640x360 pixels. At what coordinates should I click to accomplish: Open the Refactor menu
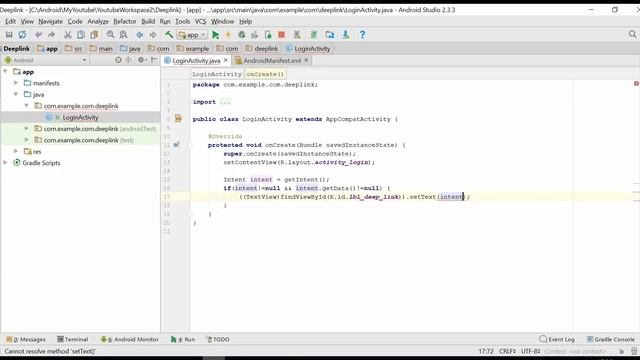click(x=124, y=21)
